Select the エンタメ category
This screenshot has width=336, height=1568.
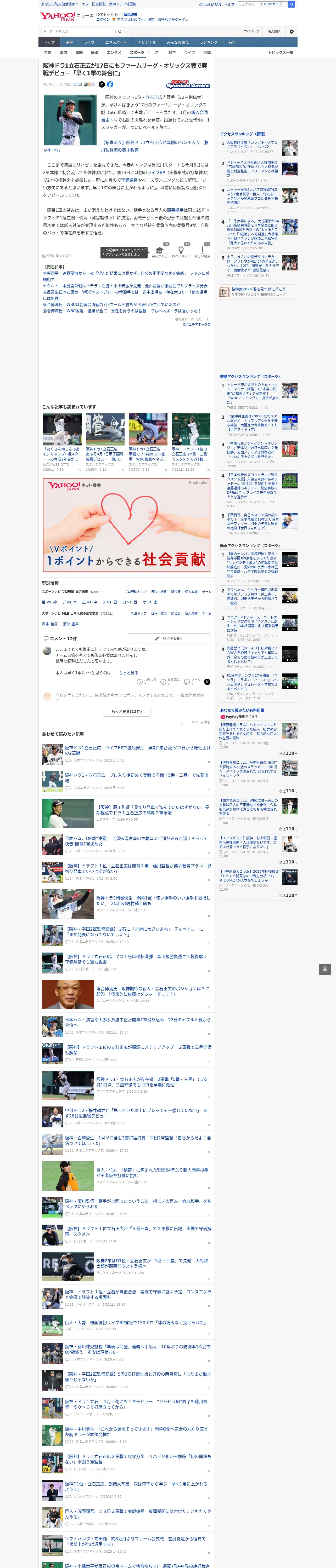click(114, 52)
